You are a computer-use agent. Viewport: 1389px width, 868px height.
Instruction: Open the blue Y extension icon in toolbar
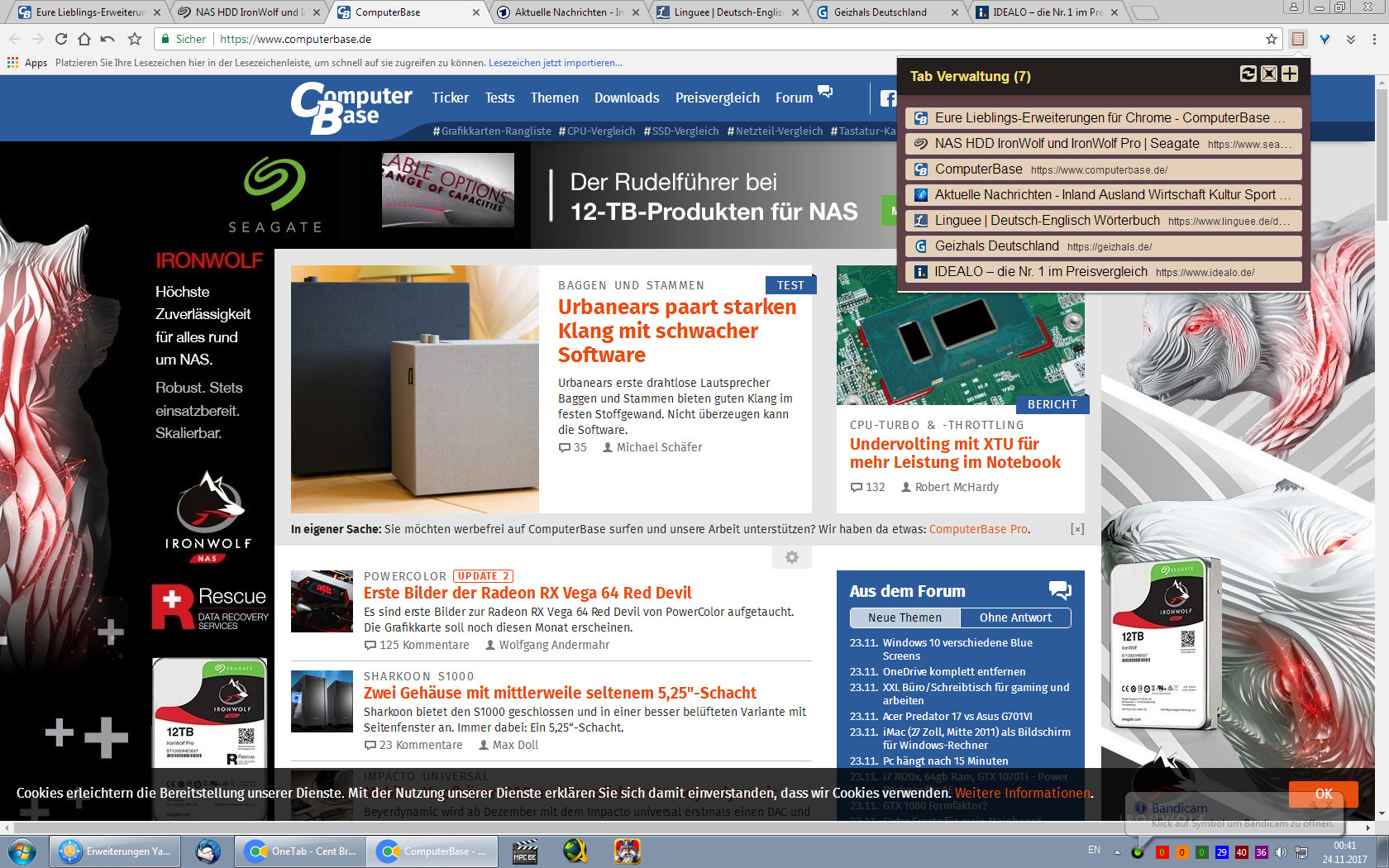(x=1325, y=39)
